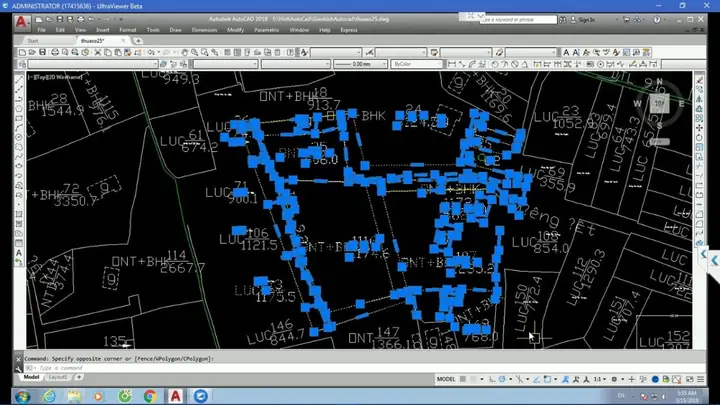Open the Help question mark toolbar icon
Screen dimensions: 720x405
coord(290,52)
